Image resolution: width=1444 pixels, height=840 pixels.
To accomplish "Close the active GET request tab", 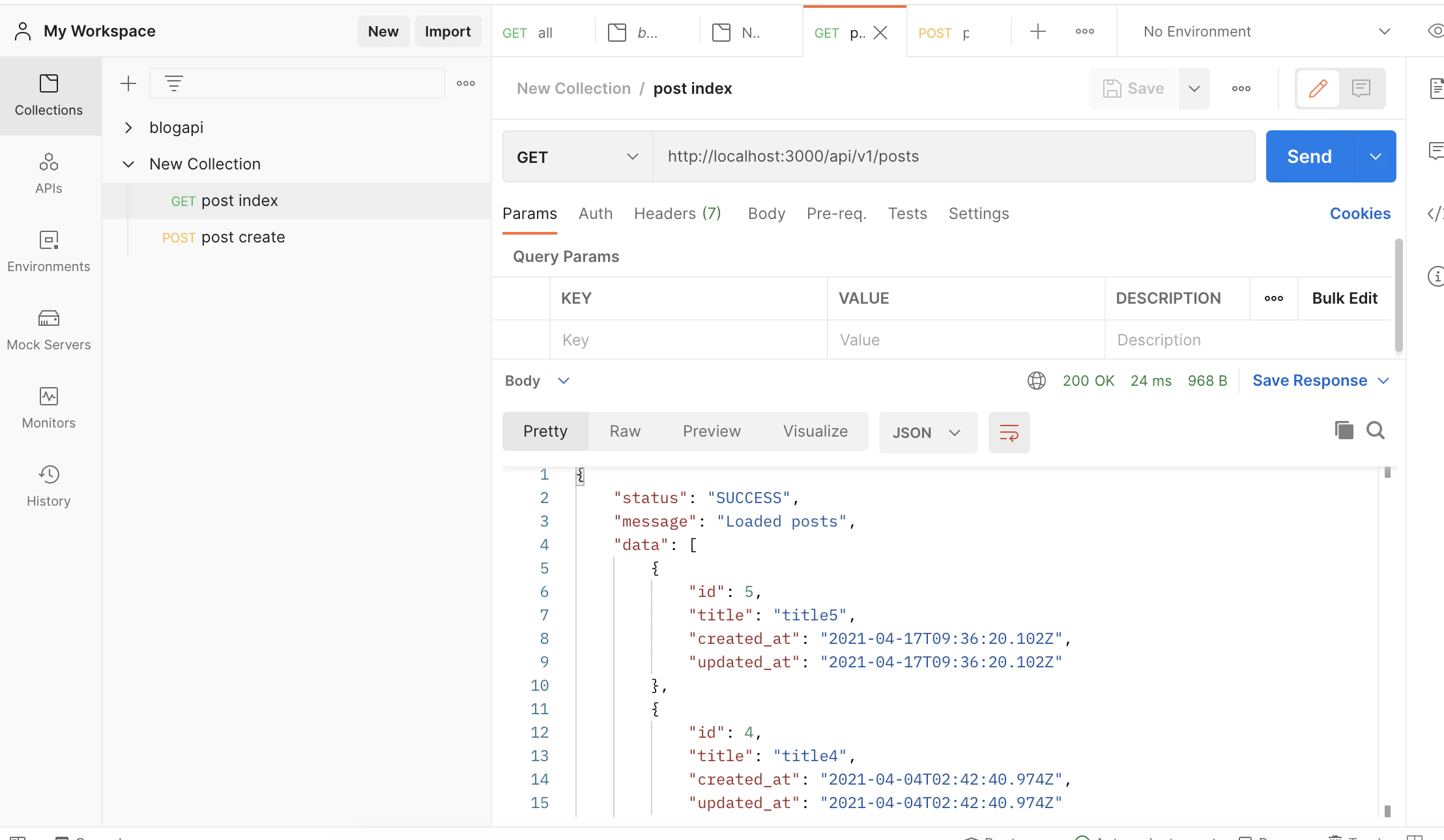I will click(880, 33).
